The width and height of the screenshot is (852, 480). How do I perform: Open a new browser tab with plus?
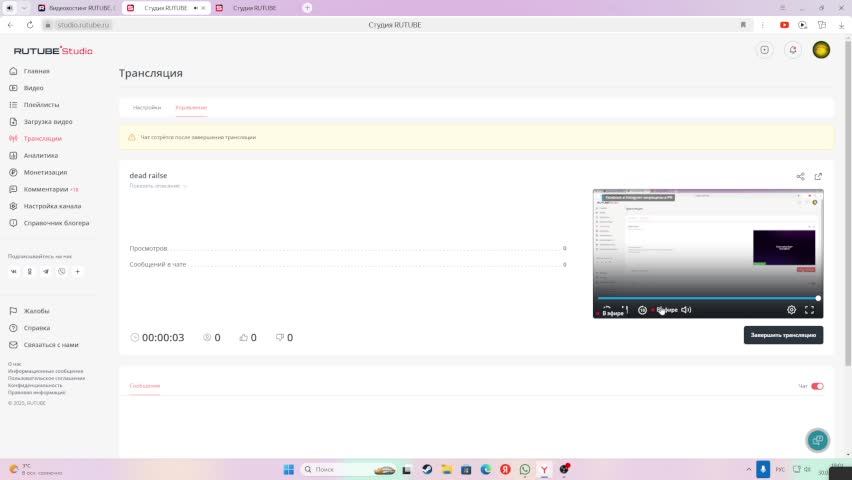(x=307, y=8)
